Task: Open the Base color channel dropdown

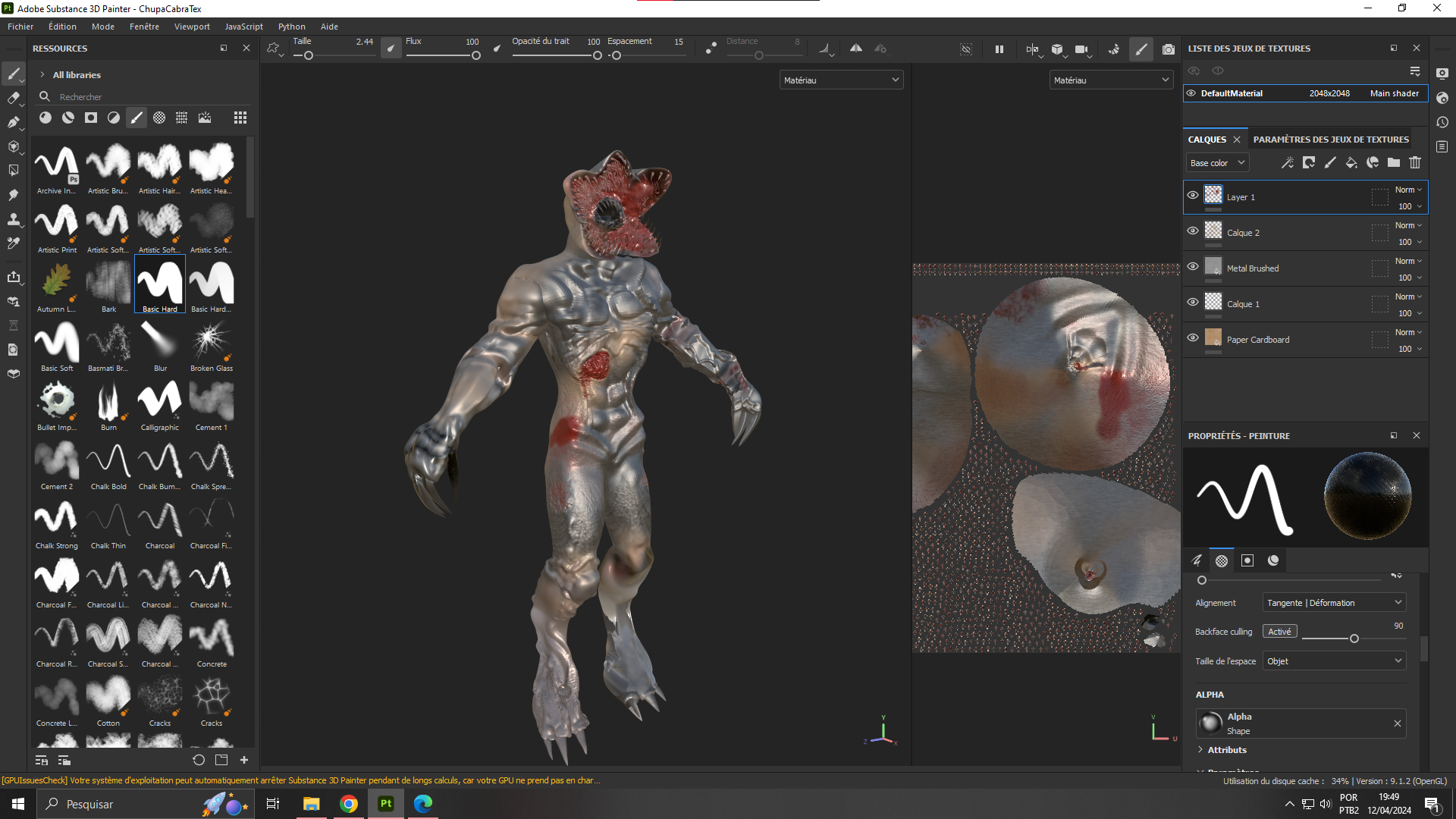Action: (x=1216, y=163)
